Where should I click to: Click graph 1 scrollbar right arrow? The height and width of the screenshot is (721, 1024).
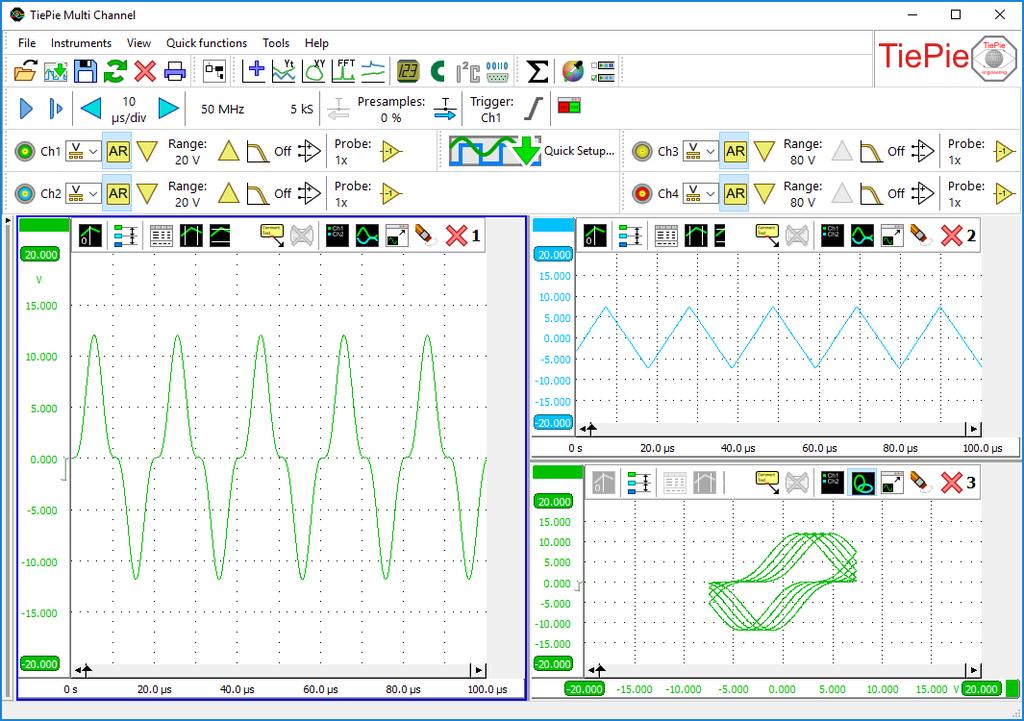[x=479, y=670]
